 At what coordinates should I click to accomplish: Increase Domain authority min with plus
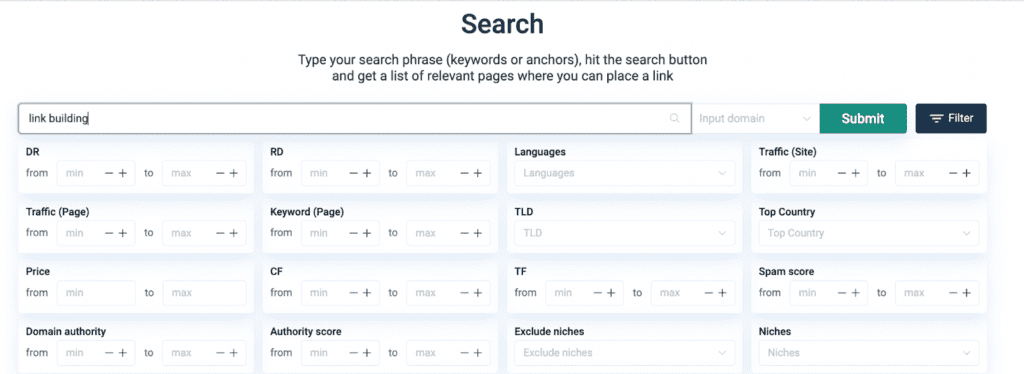pos(122,353)
